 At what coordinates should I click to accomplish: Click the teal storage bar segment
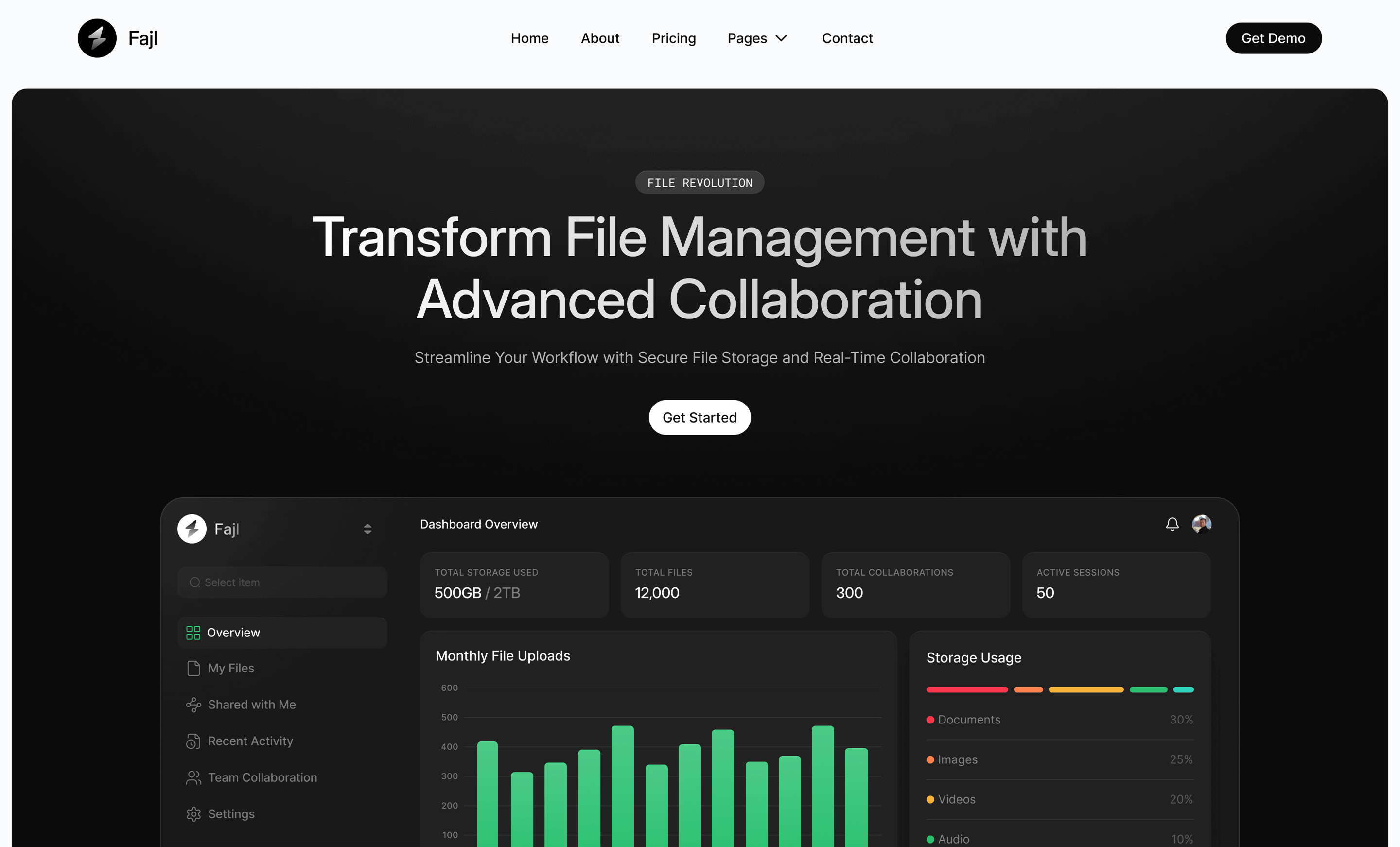coord(1184,689)
